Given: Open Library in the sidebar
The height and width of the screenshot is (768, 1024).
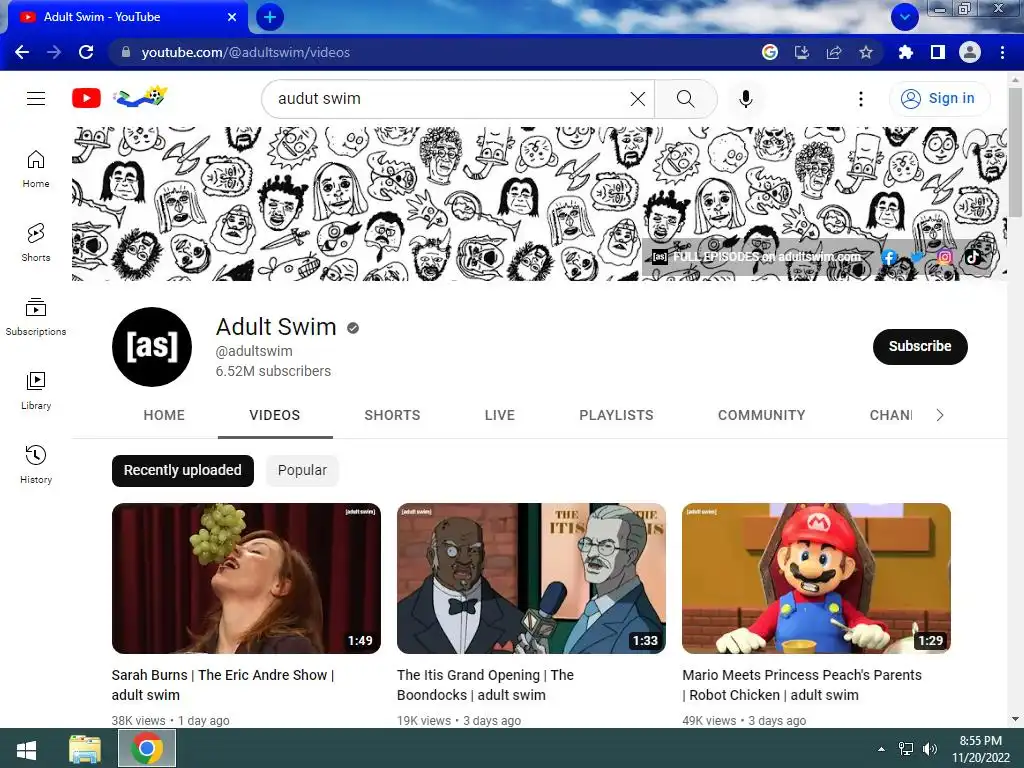Looking at the screenshot, I should point(36,391).
